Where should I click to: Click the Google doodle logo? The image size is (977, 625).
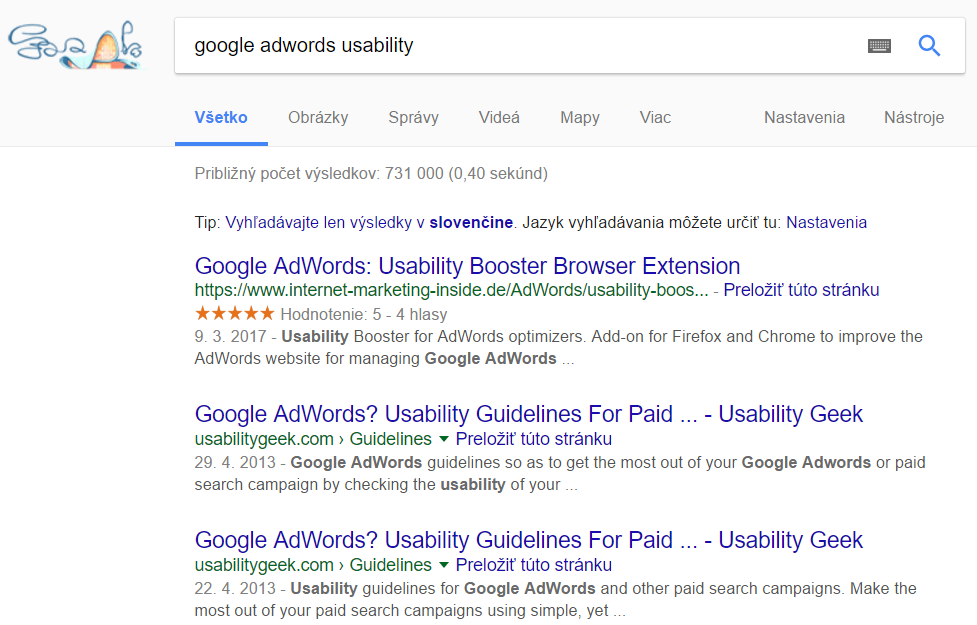pos(75,45)
